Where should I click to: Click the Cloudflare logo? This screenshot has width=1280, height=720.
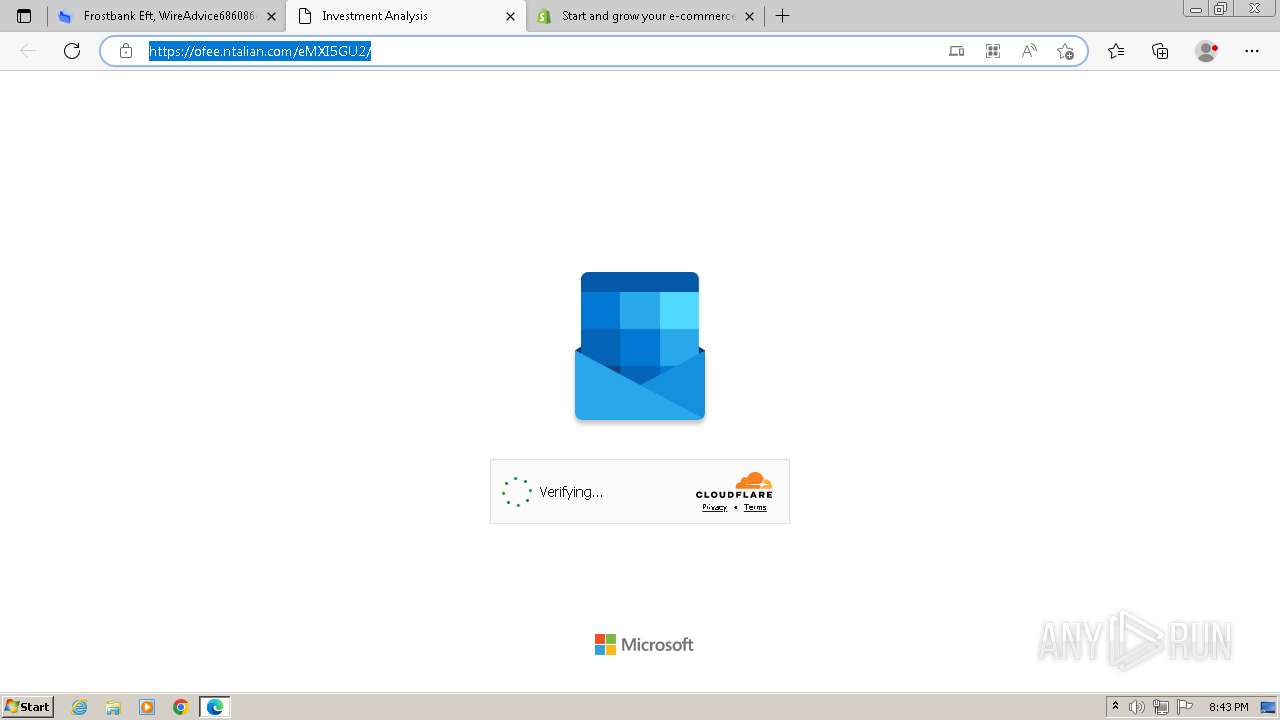734,485
